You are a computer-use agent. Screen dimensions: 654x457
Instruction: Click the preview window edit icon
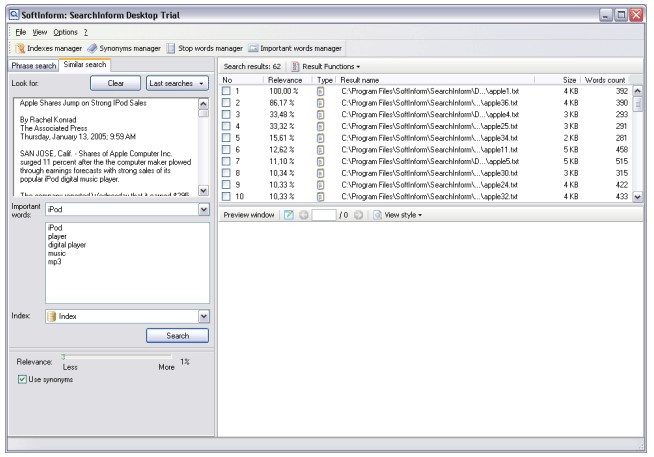pos(289,215)
